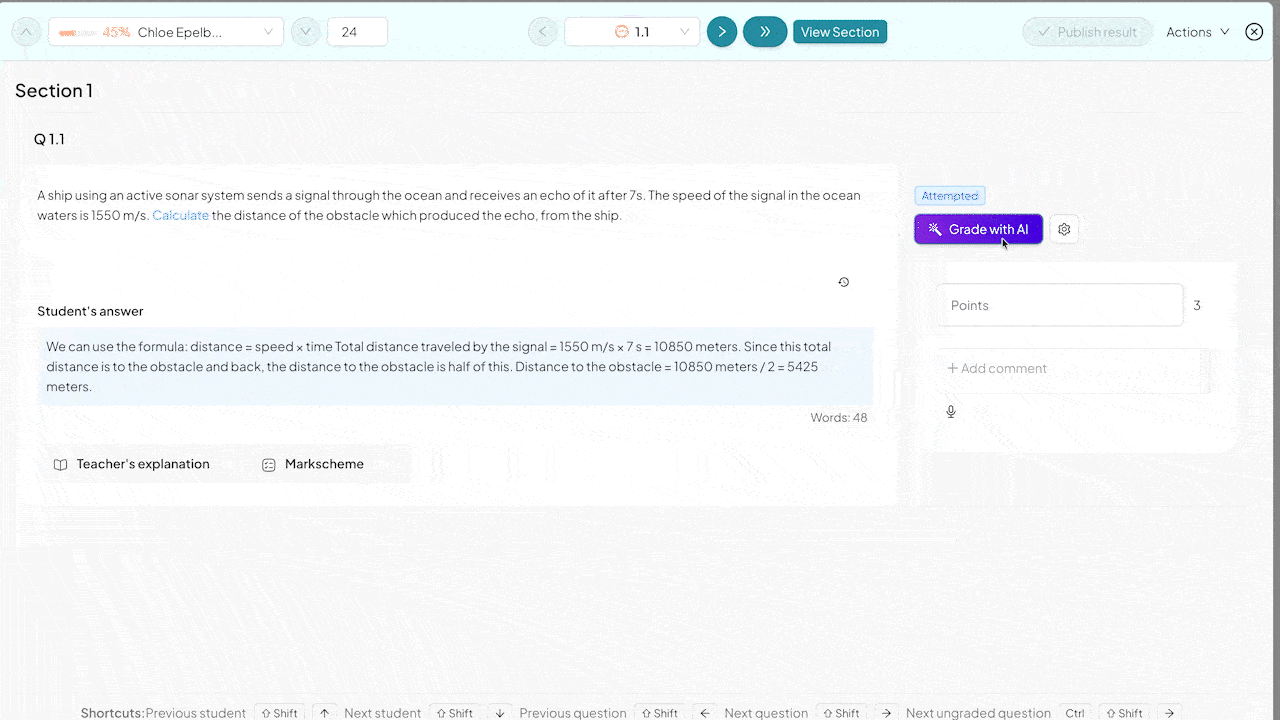Click the student number field showing 24
1280x720 pixels.
357,32
